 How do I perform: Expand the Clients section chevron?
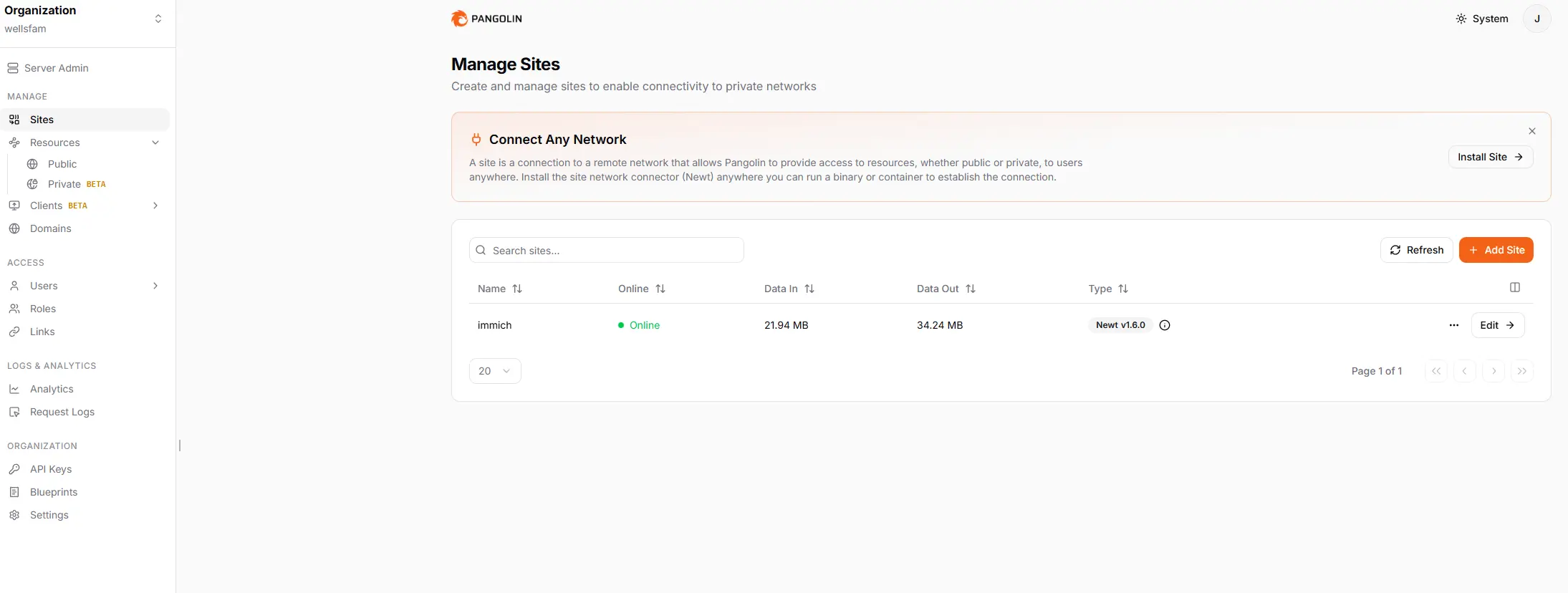(x=155, y=206)
